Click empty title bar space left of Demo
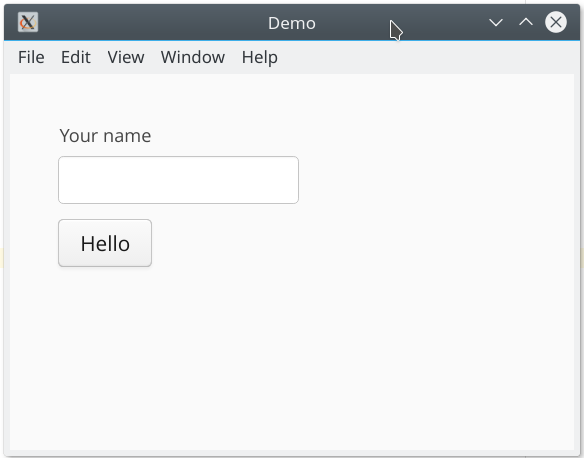The image size is (584, 458). [x=149, y=23]
